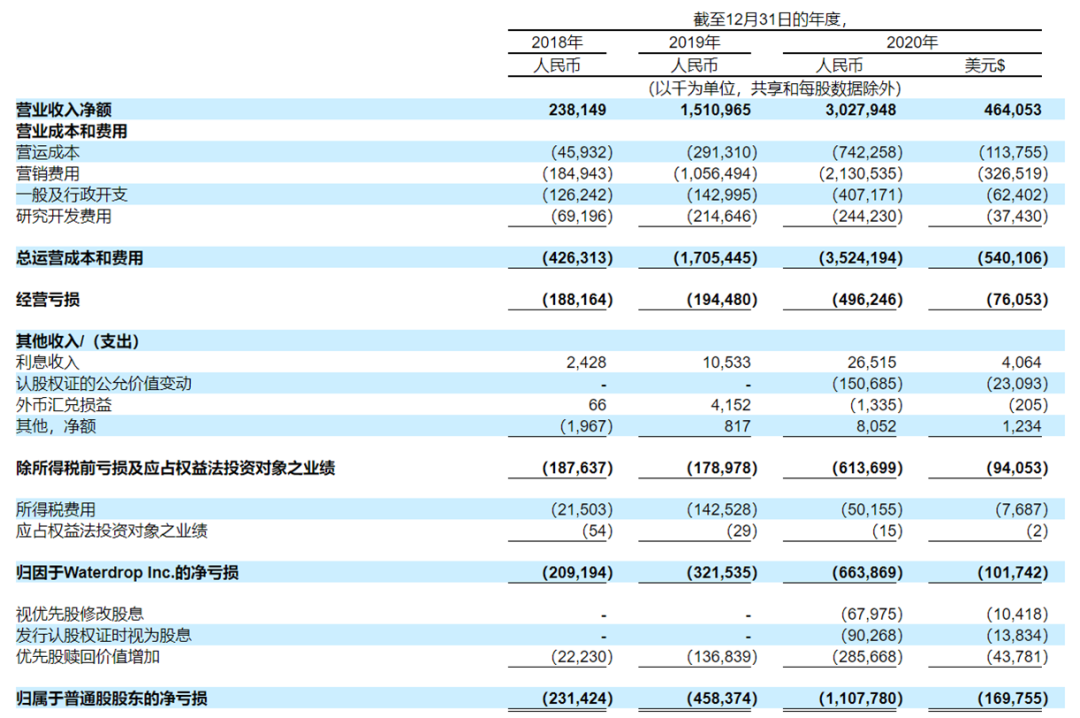This screenshot has height=718, width=1080.
Task: Select the 其他，净额 row label
Action: 56,427
